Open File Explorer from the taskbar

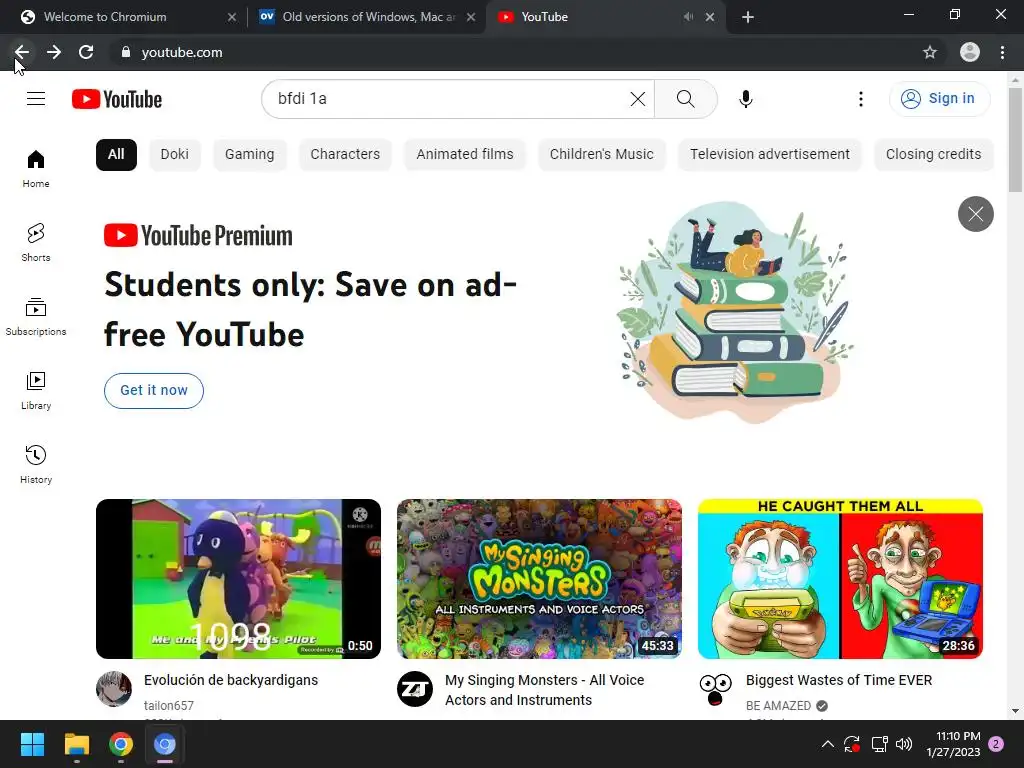tap(76, 744)
